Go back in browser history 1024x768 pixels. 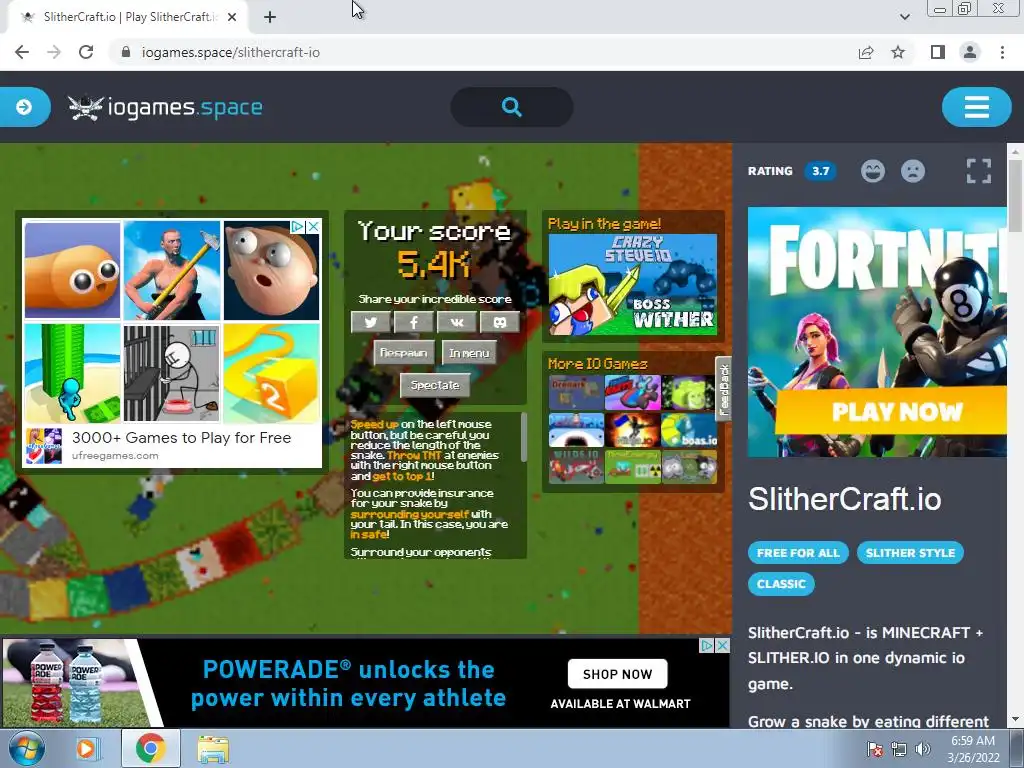(22, 52)
